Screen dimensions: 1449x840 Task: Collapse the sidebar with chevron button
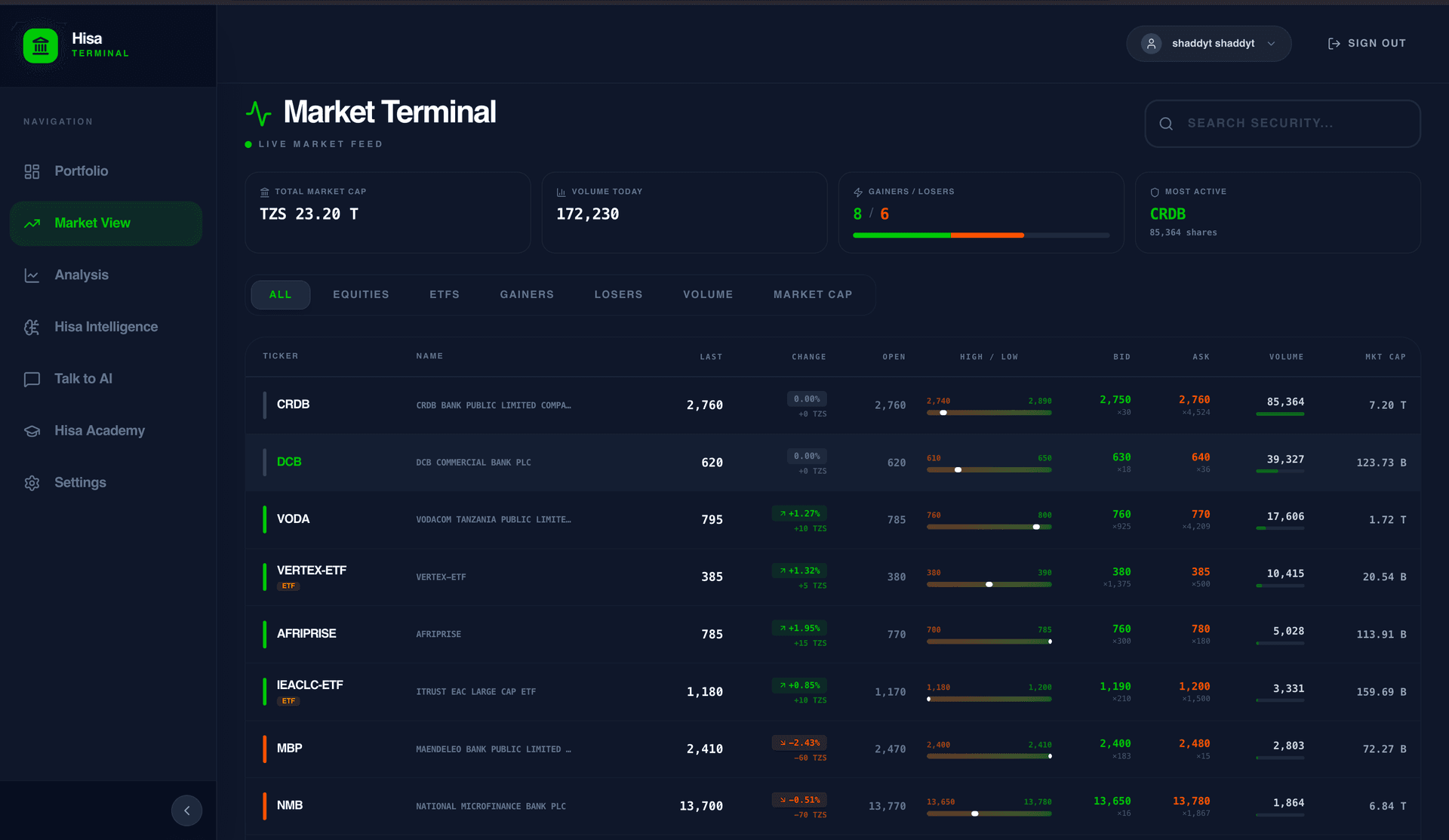point(186,811)
